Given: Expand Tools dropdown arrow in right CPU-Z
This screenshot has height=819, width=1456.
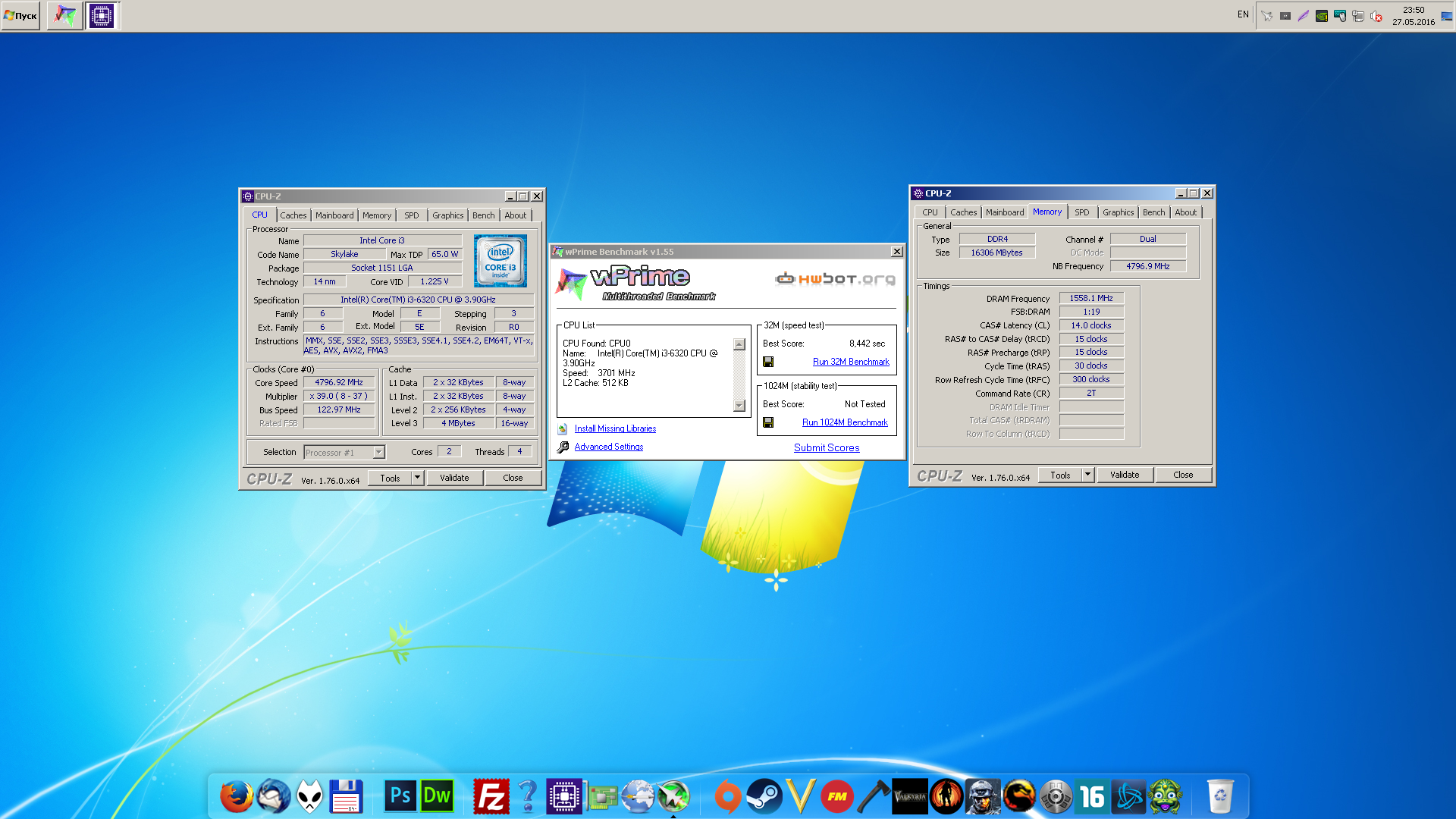Looking at the screenshot, I should [1087, 475].
